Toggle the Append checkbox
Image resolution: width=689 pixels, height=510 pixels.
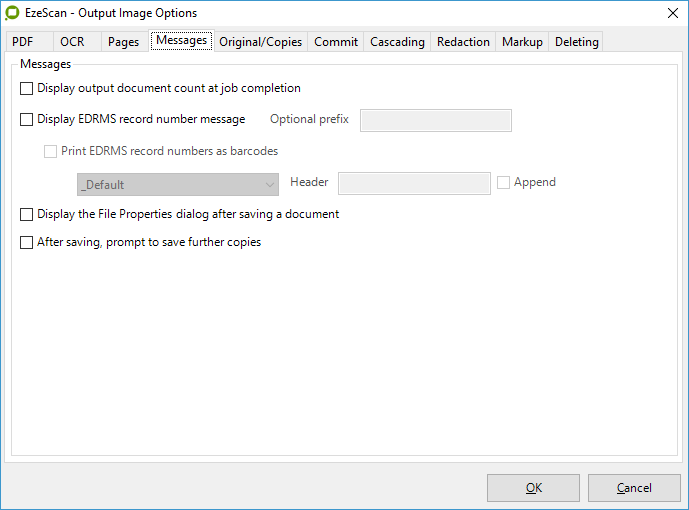coord(504,183)
